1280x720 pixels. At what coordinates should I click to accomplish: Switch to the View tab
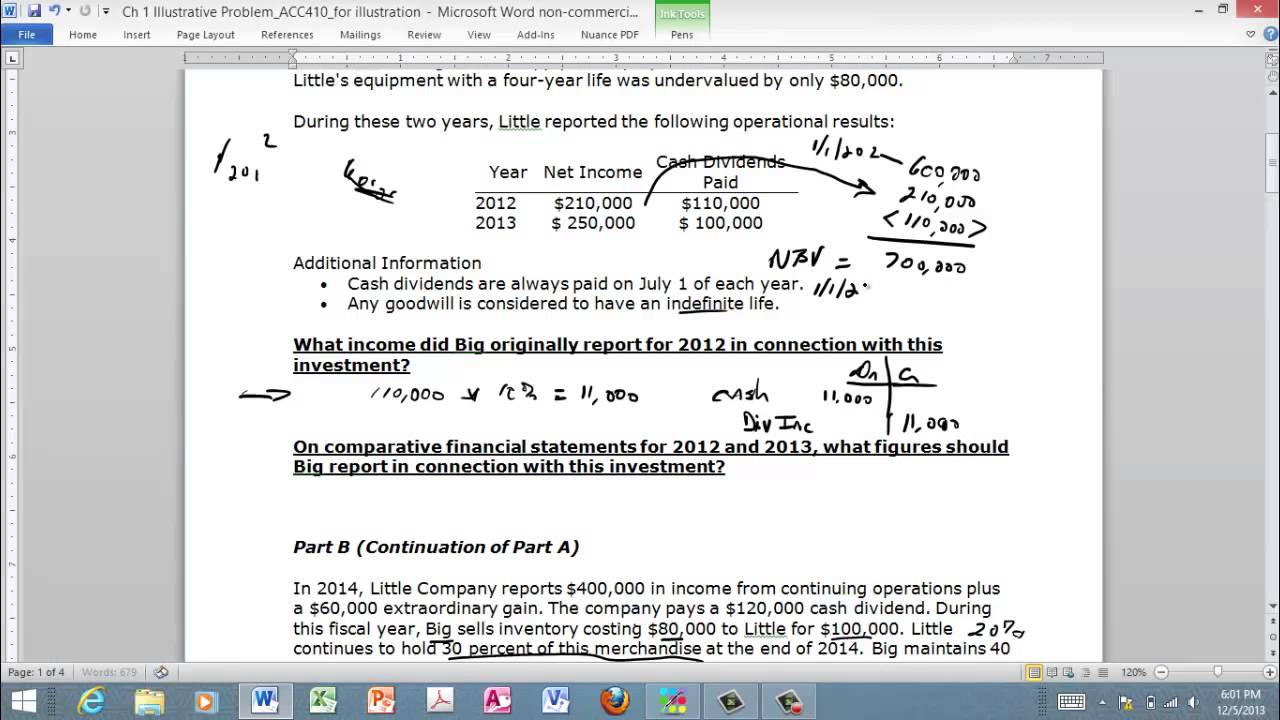point(479,34)
